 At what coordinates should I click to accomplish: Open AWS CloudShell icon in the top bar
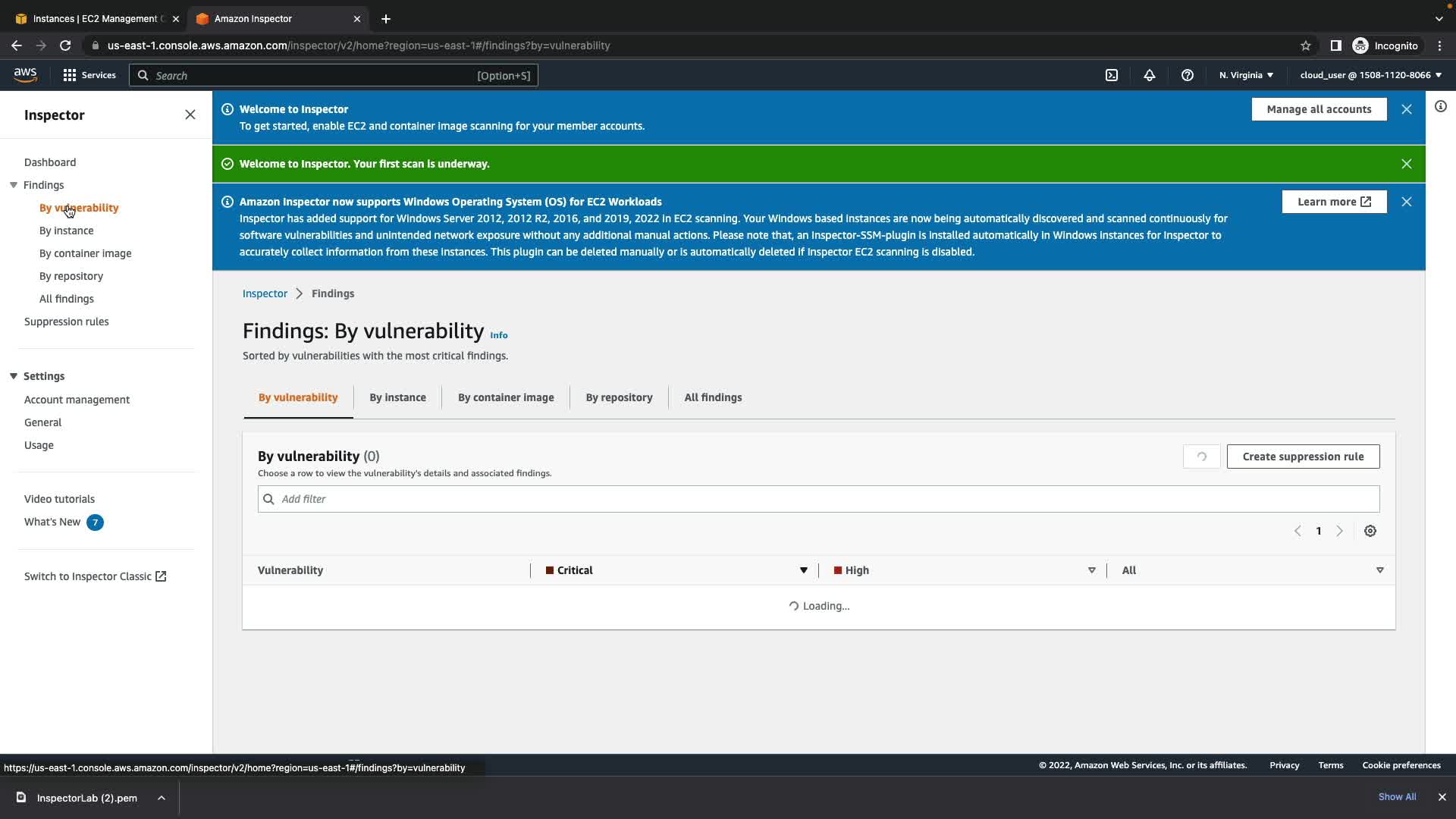pyautogui.click(x=1112, y=75)
